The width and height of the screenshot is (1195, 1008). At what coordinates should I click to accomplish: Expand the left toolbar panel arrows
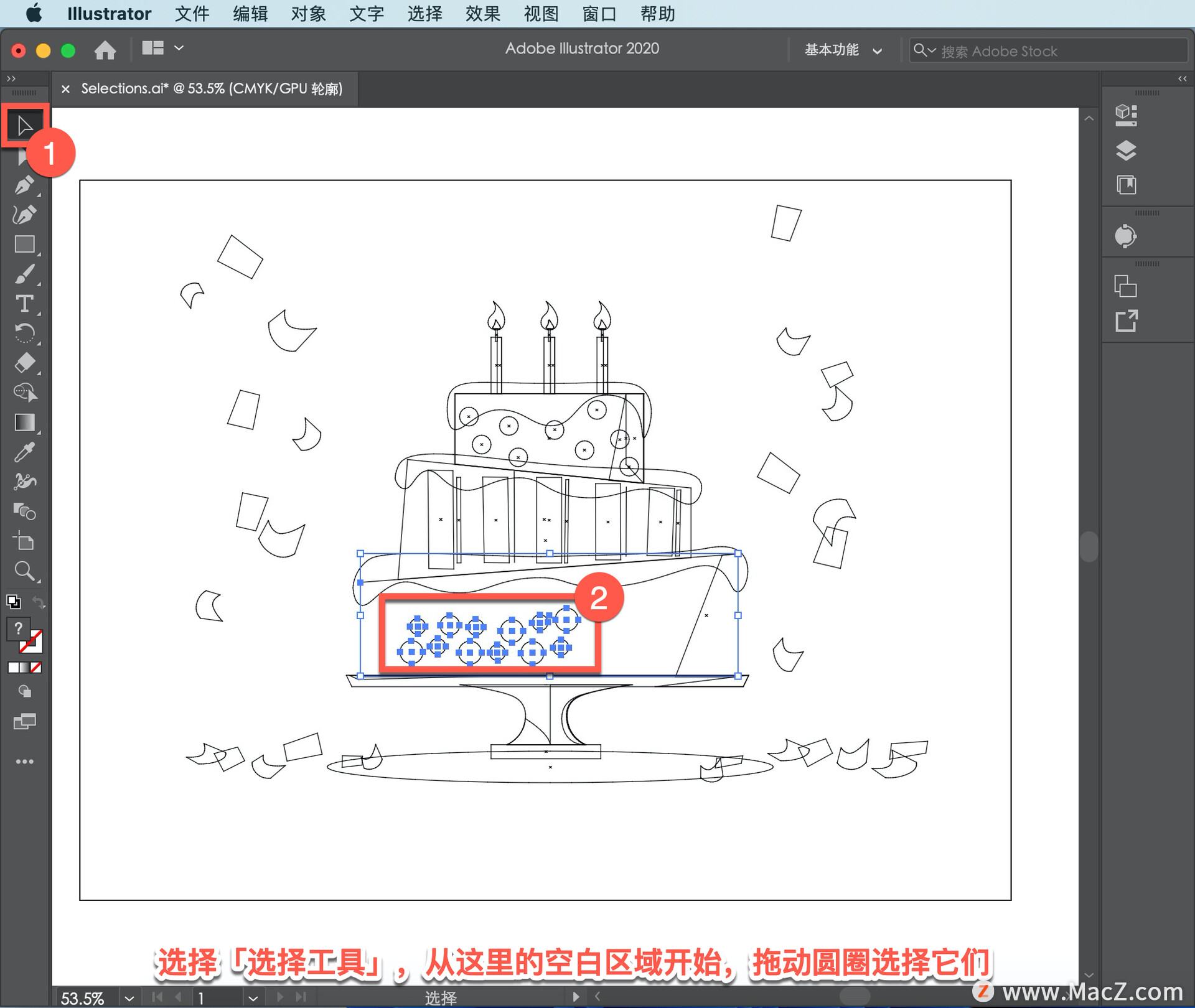click(11, 78)
